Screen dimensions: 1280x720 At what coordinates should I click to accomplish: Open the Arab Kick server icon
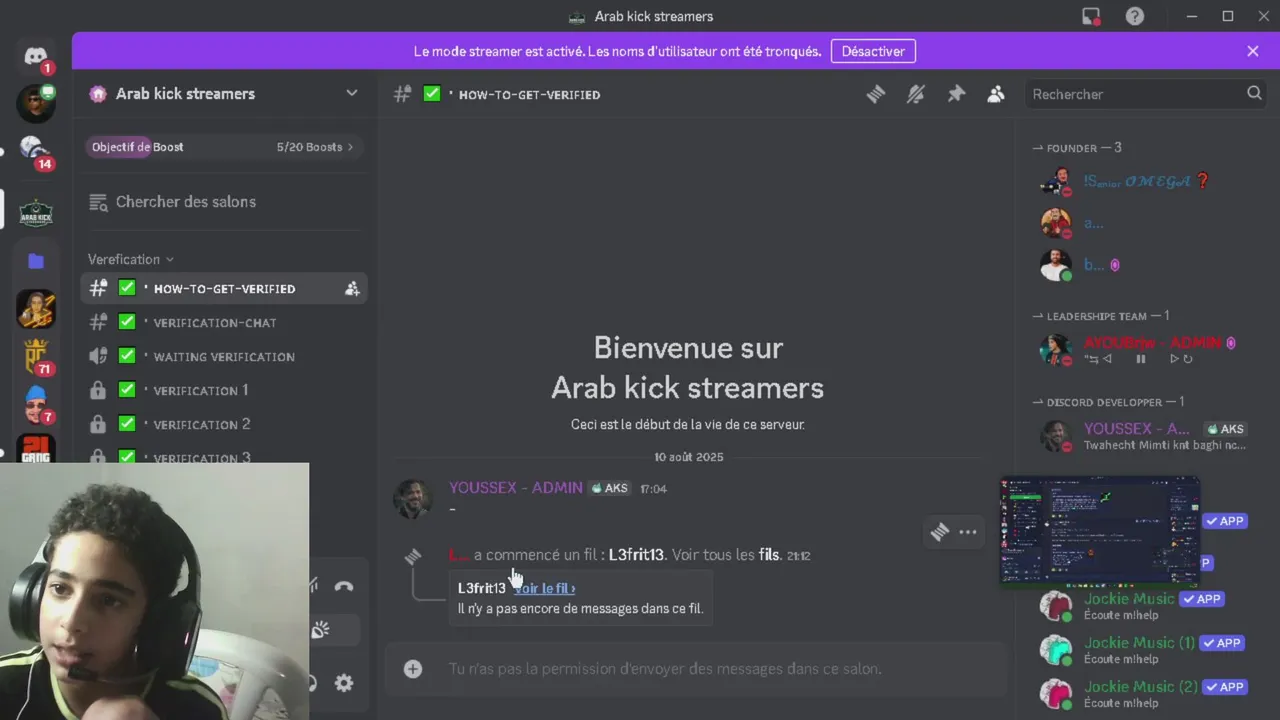36,212
